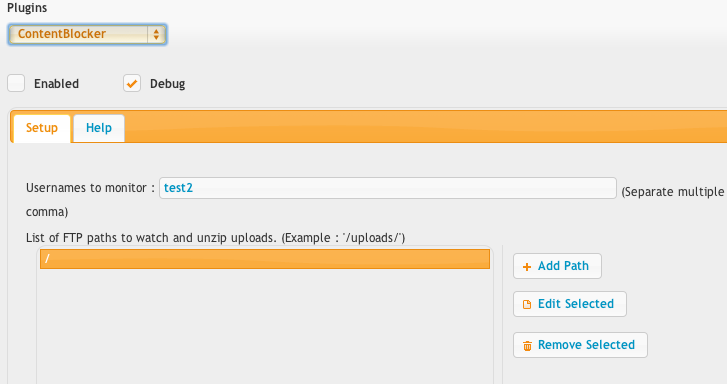The image size is (727, 384).
Task: Click the Remove Selected button
Action: tap(580, 345)
